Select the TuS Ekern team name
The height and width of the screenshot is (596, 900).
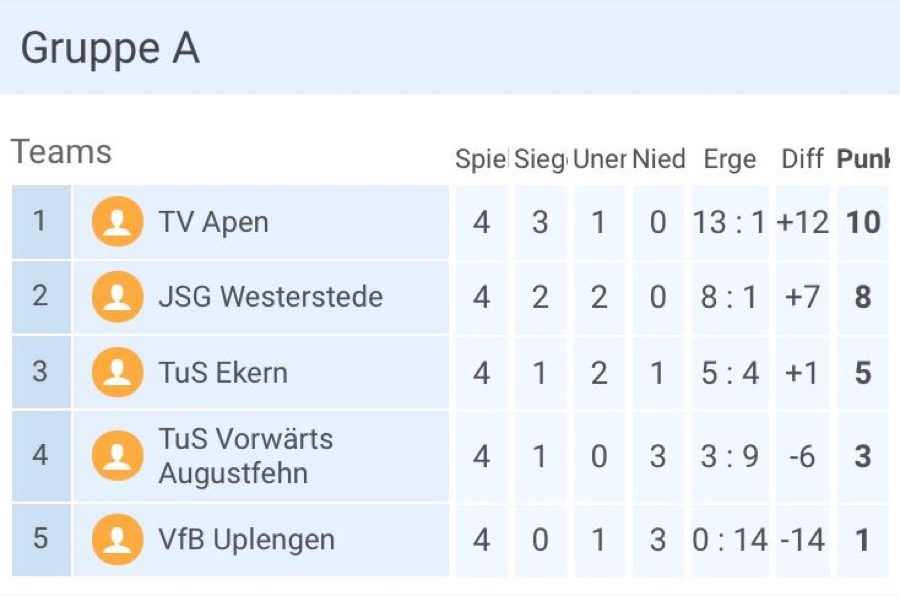pyautogui.click(x=222, y=373)
